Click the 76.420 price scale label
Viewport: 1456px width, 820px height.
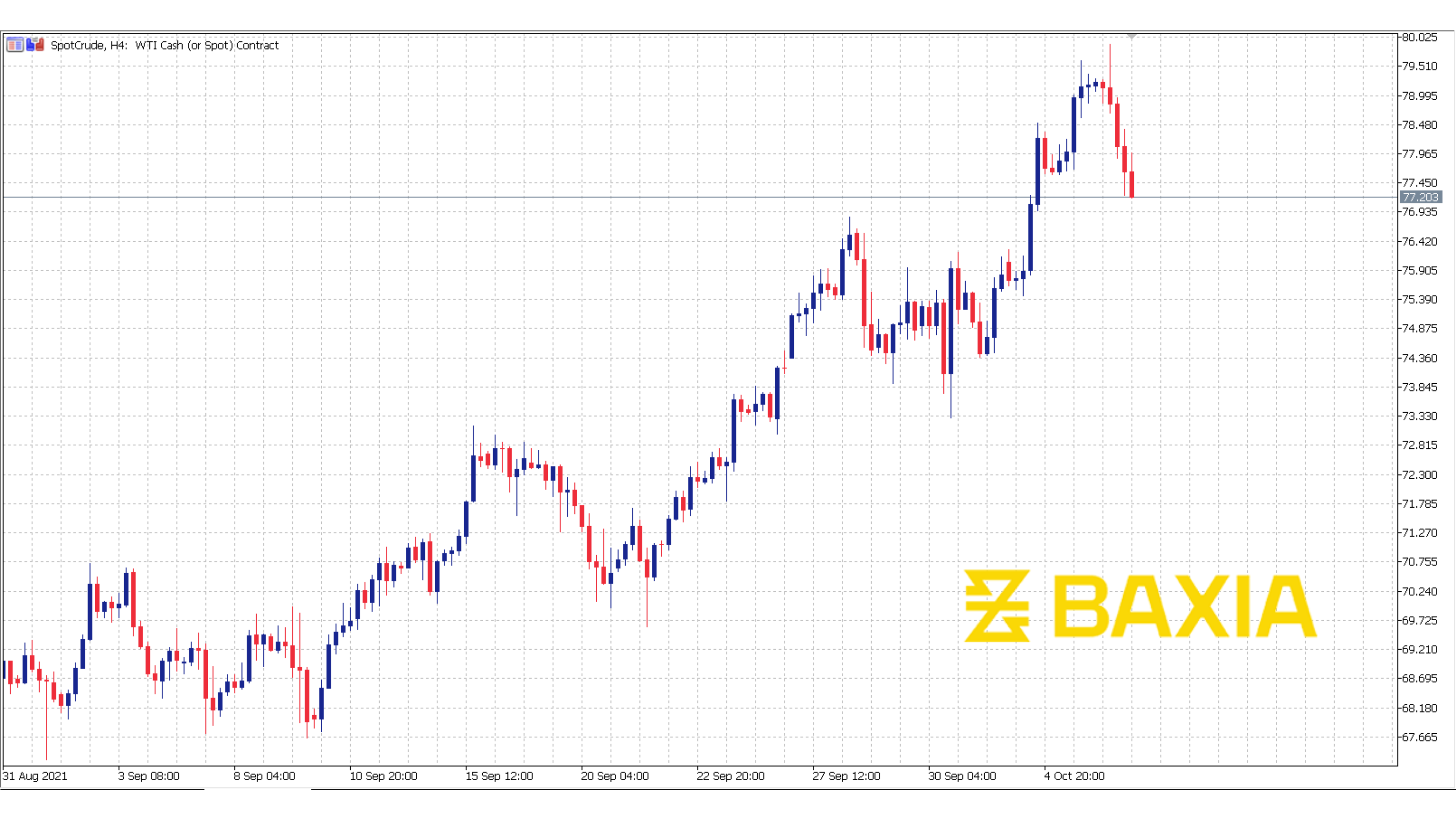click(x=1419, y=241)
